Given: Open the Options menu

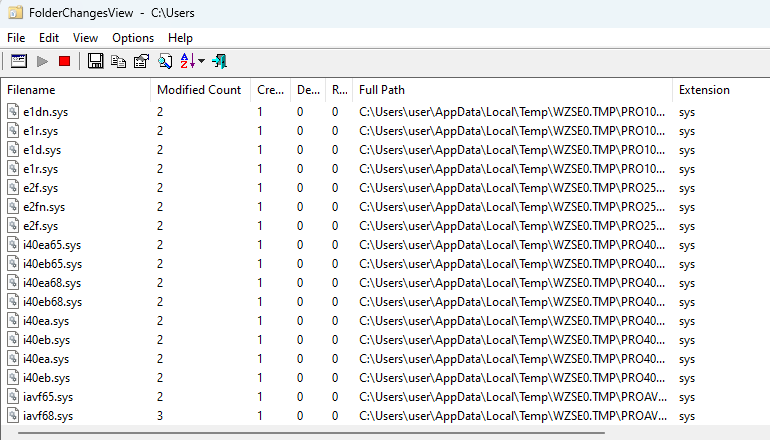Looking at the screenshot, I should [x=133, y=37].
